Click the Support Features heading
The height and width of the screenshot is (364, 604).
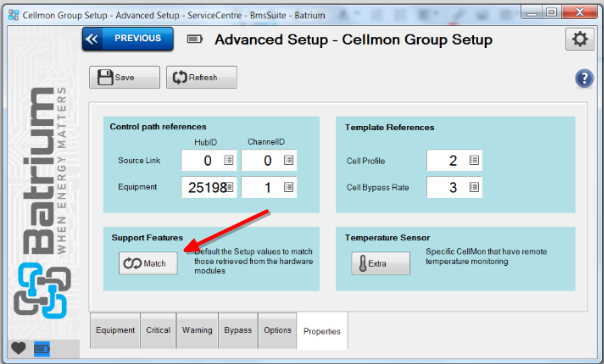coord(147,238)
